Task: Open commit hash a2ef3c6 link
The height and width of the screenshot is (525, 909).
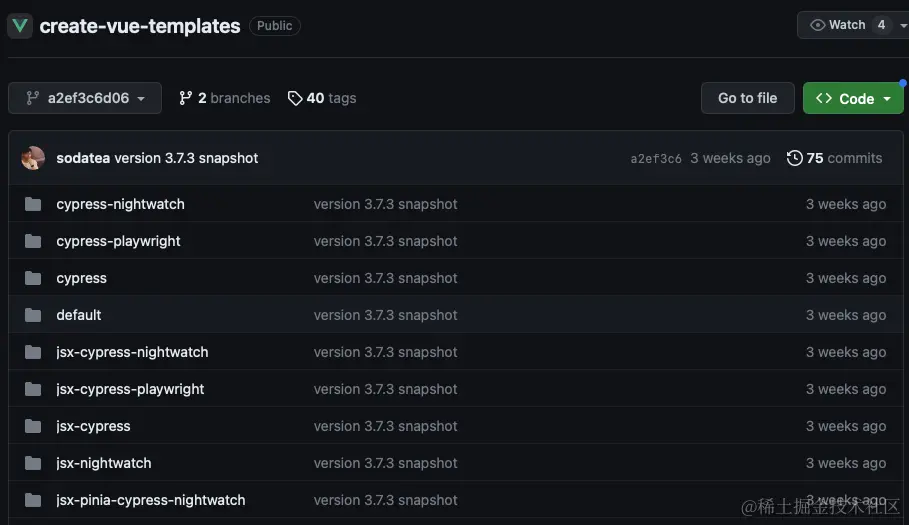Action: pyautogui.click(x=656, y=159)
